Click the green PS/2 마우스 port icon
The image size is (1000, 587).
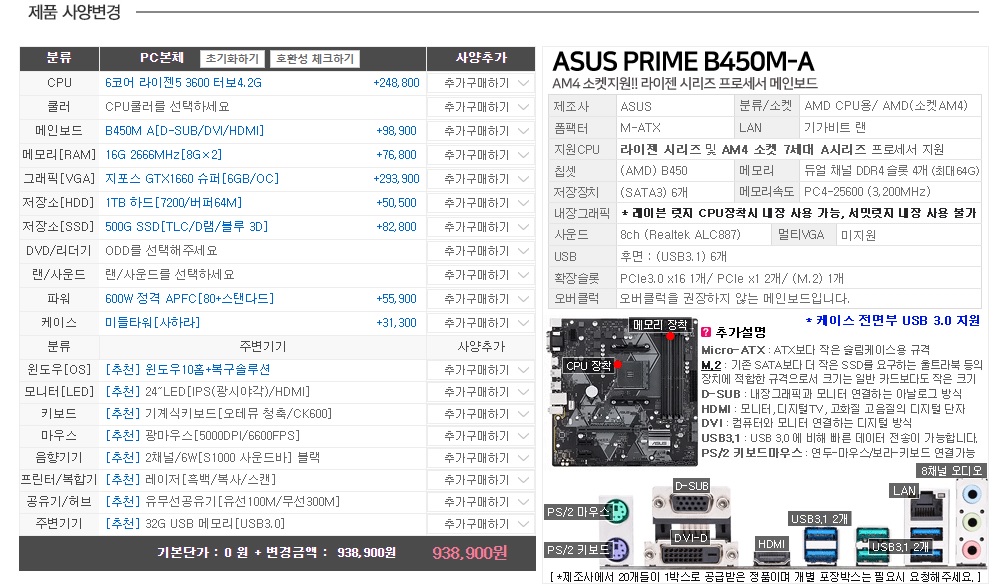tap(617, 514)
